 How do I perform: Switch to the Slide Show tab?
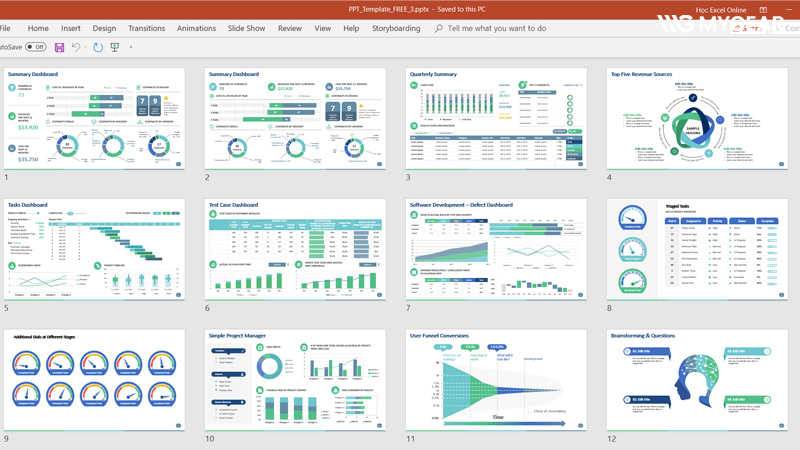coord(246,28)
